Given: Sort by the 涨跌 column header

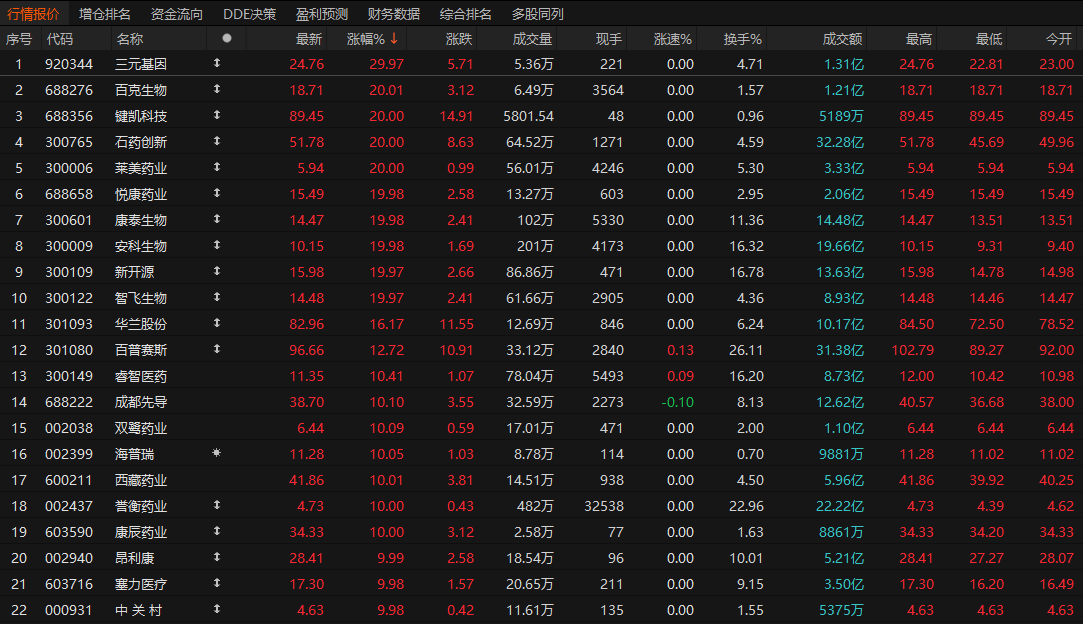Looking at the screenshot, I should tap(459, 39).
